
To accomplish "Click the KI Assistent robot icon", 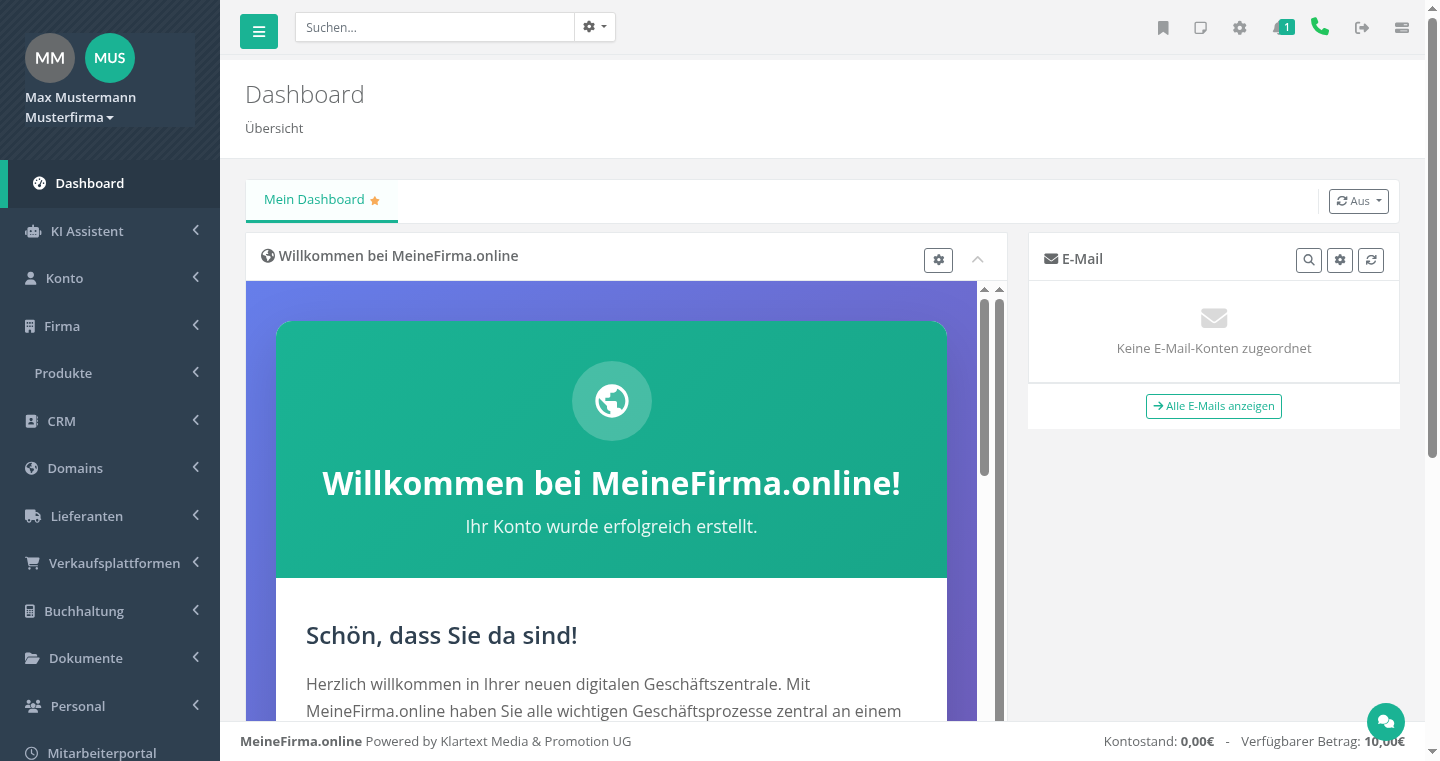I will pos(33,231).
